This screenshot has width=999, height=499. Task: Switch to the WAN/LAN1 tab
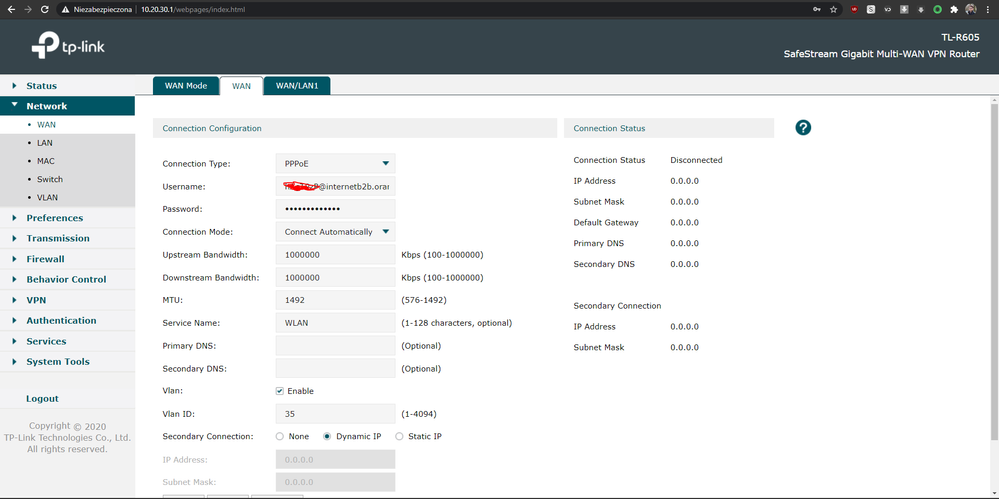296,86
